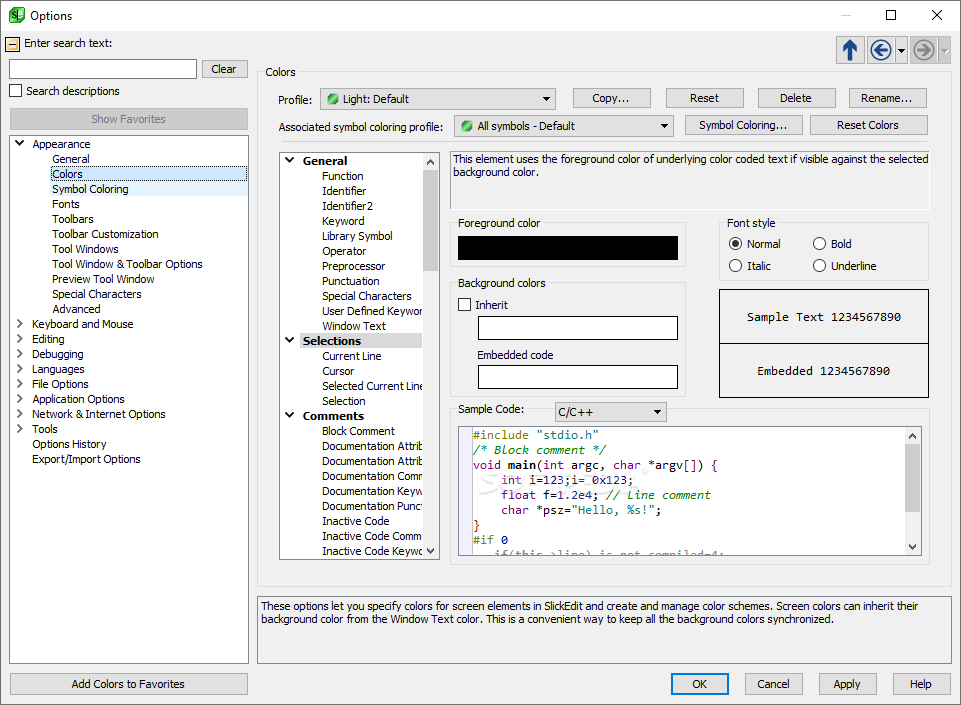Click the search text input field
This screenshot has width=961, height=705.
[103, 69]
